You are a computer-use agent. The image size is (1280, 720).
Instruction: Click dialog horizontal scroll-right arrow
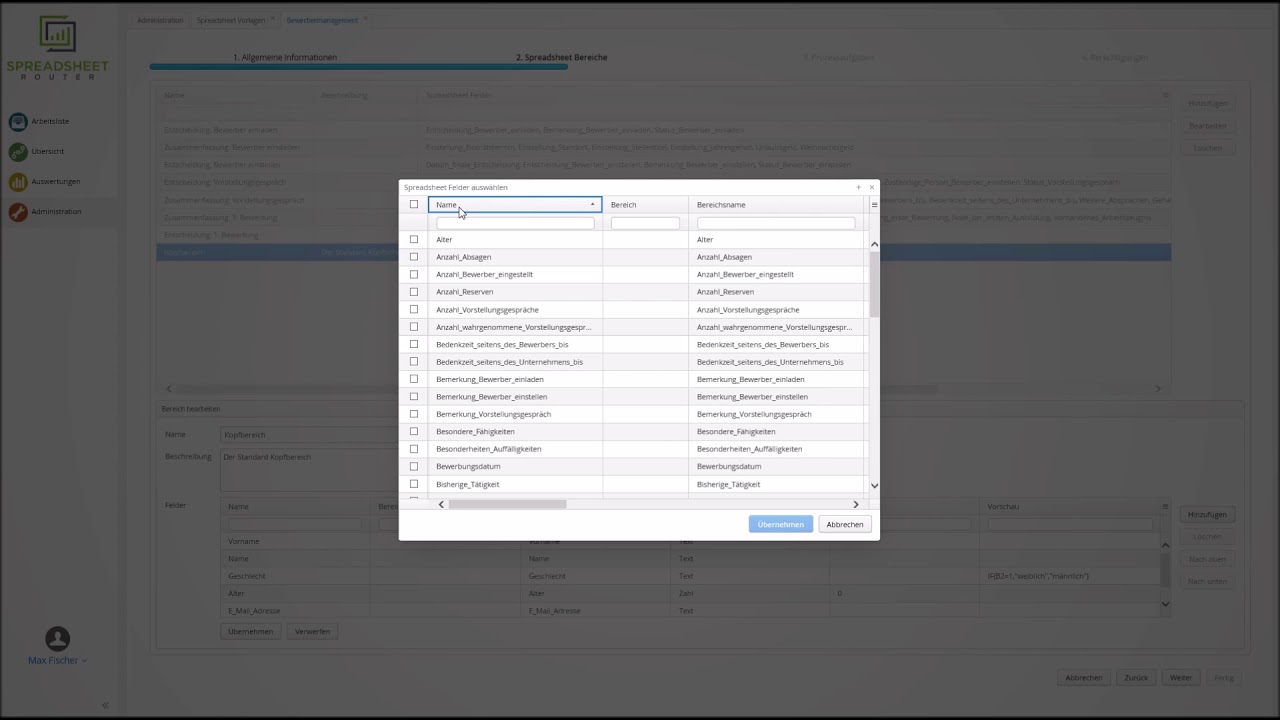(x=856, y=504)
